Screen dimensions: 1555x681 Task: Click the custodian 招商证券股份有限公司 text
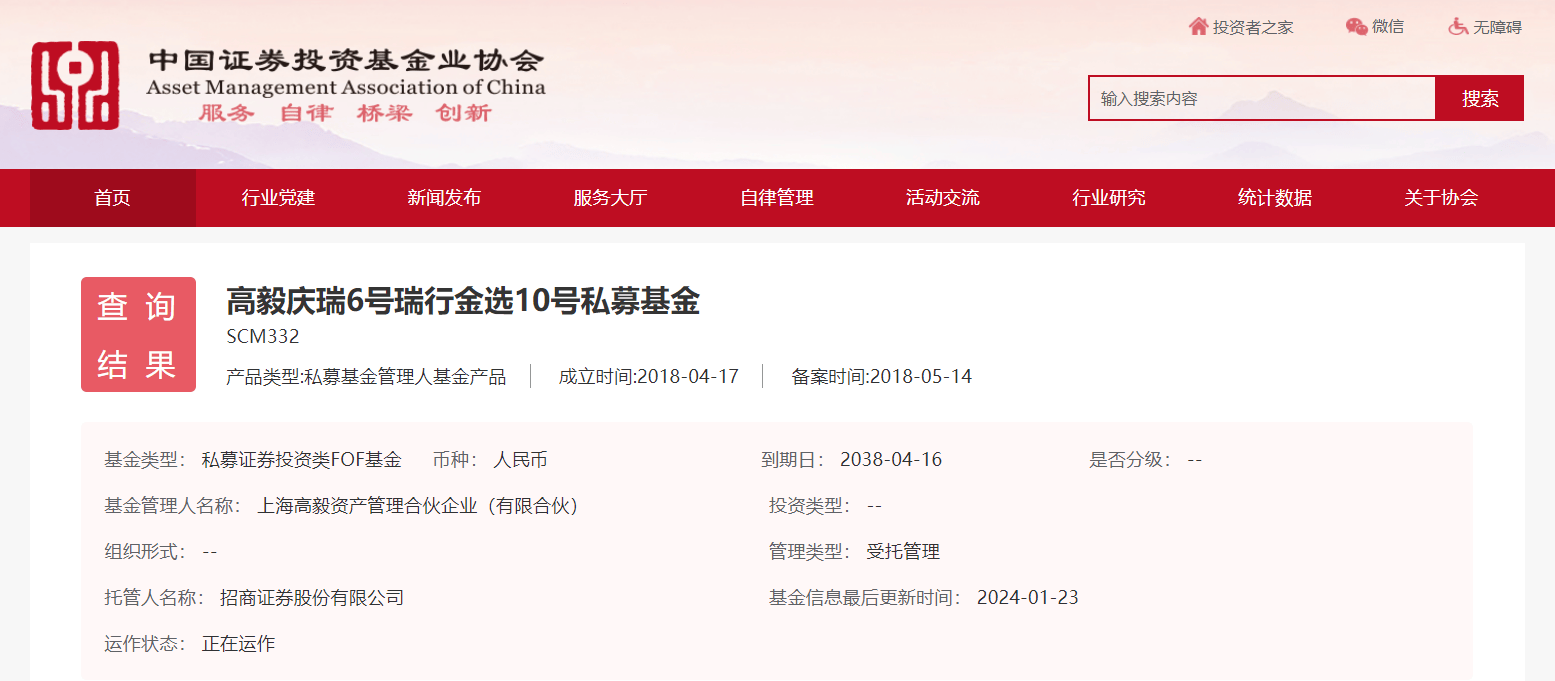point(312,597)
